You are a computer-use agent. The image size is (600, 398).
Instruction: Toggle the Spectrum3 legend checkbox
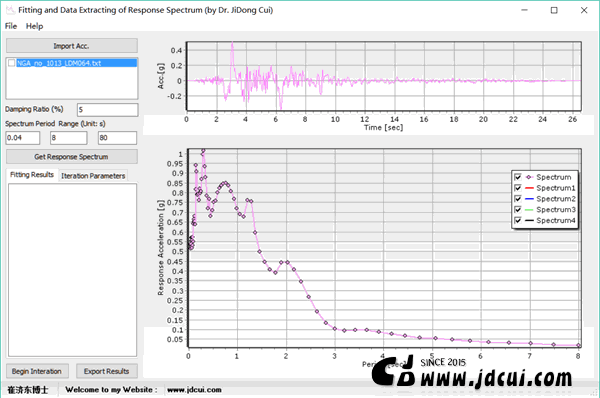point(518,210)
